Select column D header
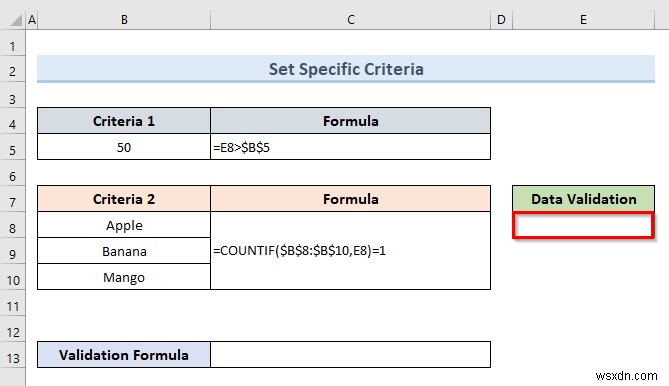 (501, 20)
